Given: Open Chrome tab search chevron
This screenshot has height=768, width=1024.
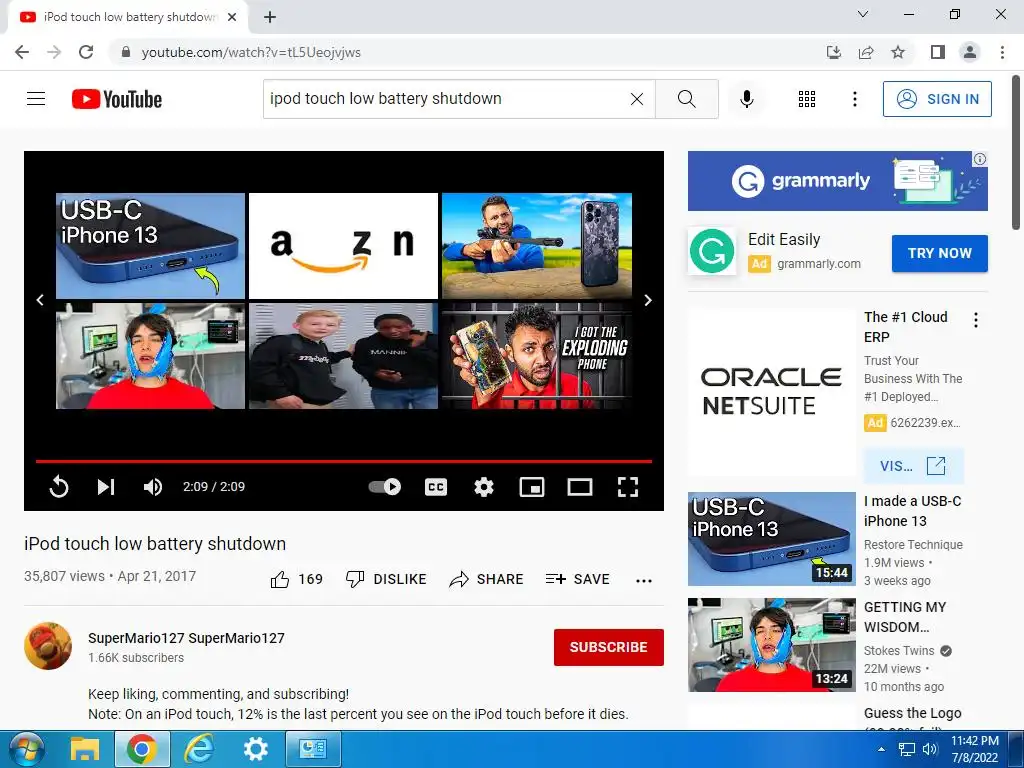Looking at the screenshot, I should pyautogui.click(x=863, y=14).
